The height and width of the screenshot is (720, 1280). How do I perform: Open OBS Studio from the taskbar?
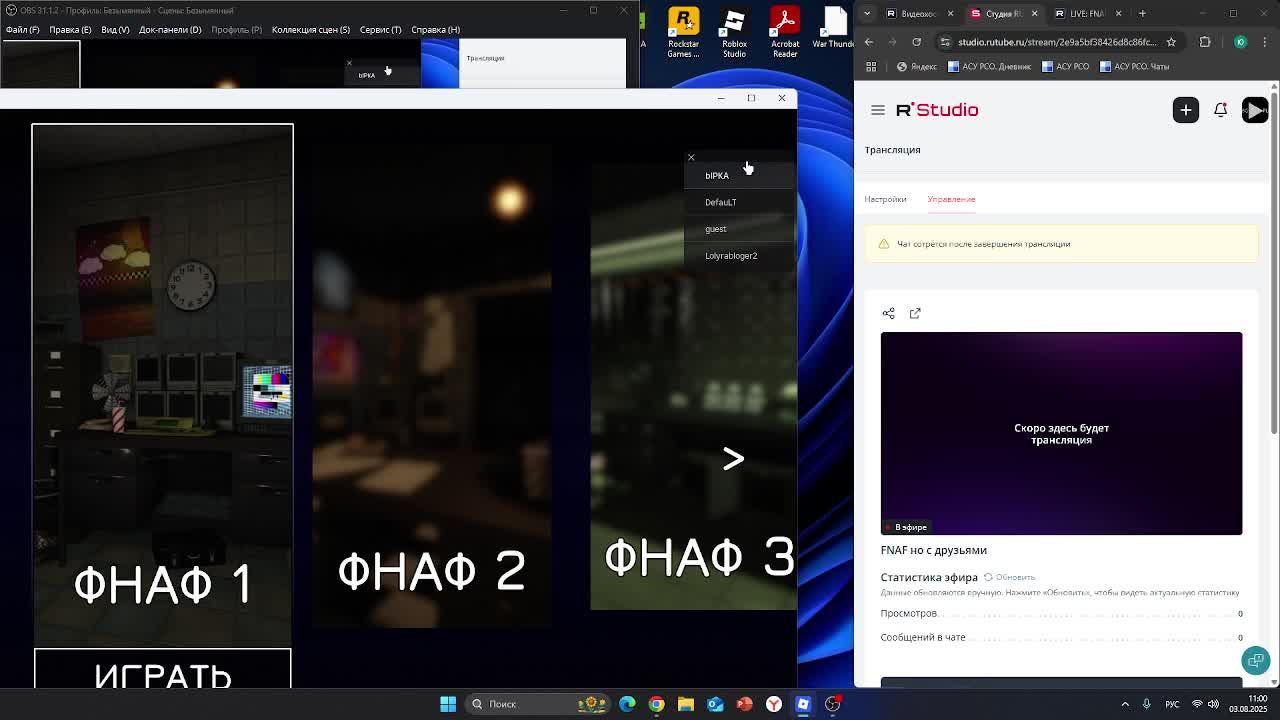pos(832,704)
